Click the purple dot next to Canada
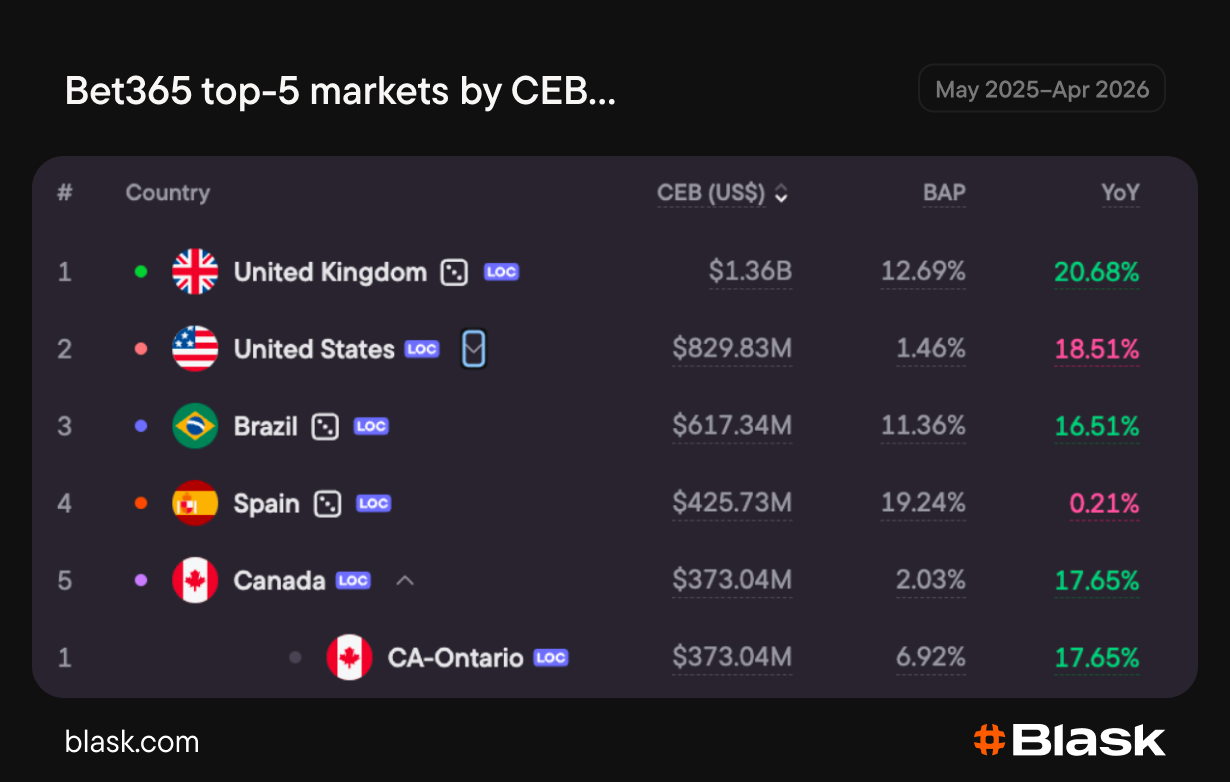The height and width of the screenshot is (782, 1230). pyautogui.click(x=141, y=580)
